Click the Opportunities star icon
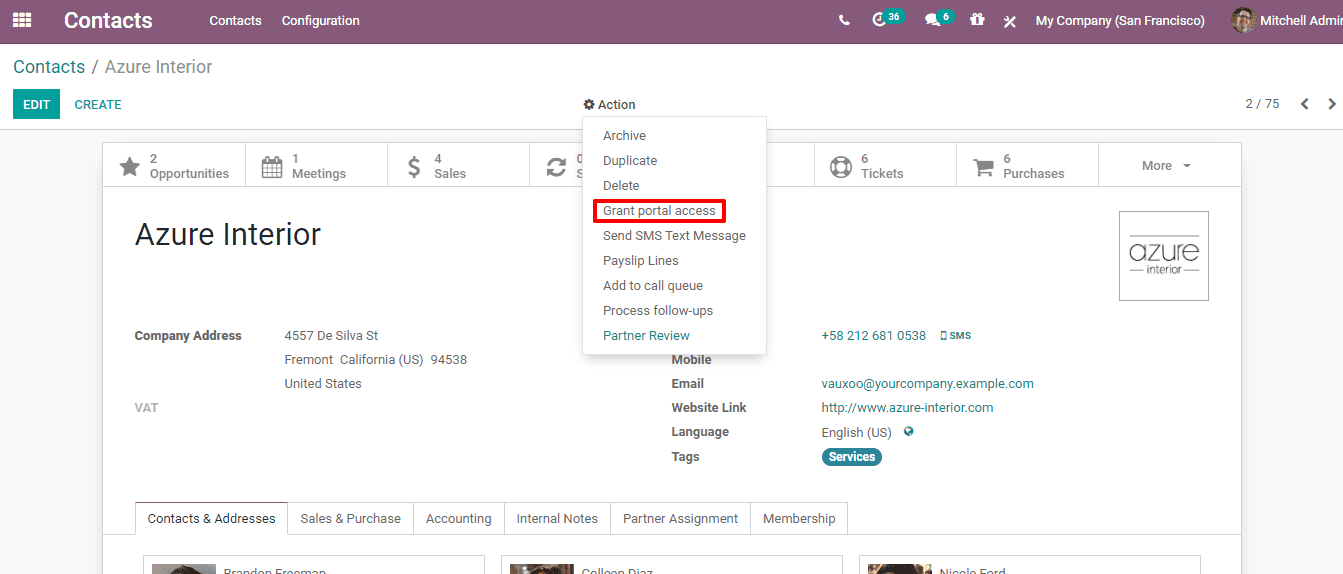 (130, 167)
